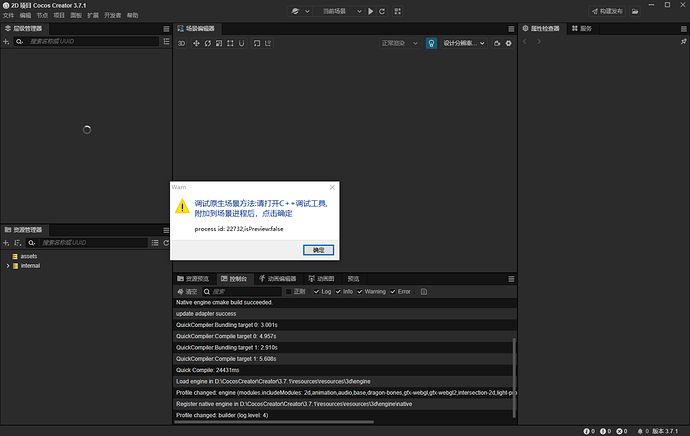
Task: Switch to the 资源预览 tab
Action: pos(193,279)
